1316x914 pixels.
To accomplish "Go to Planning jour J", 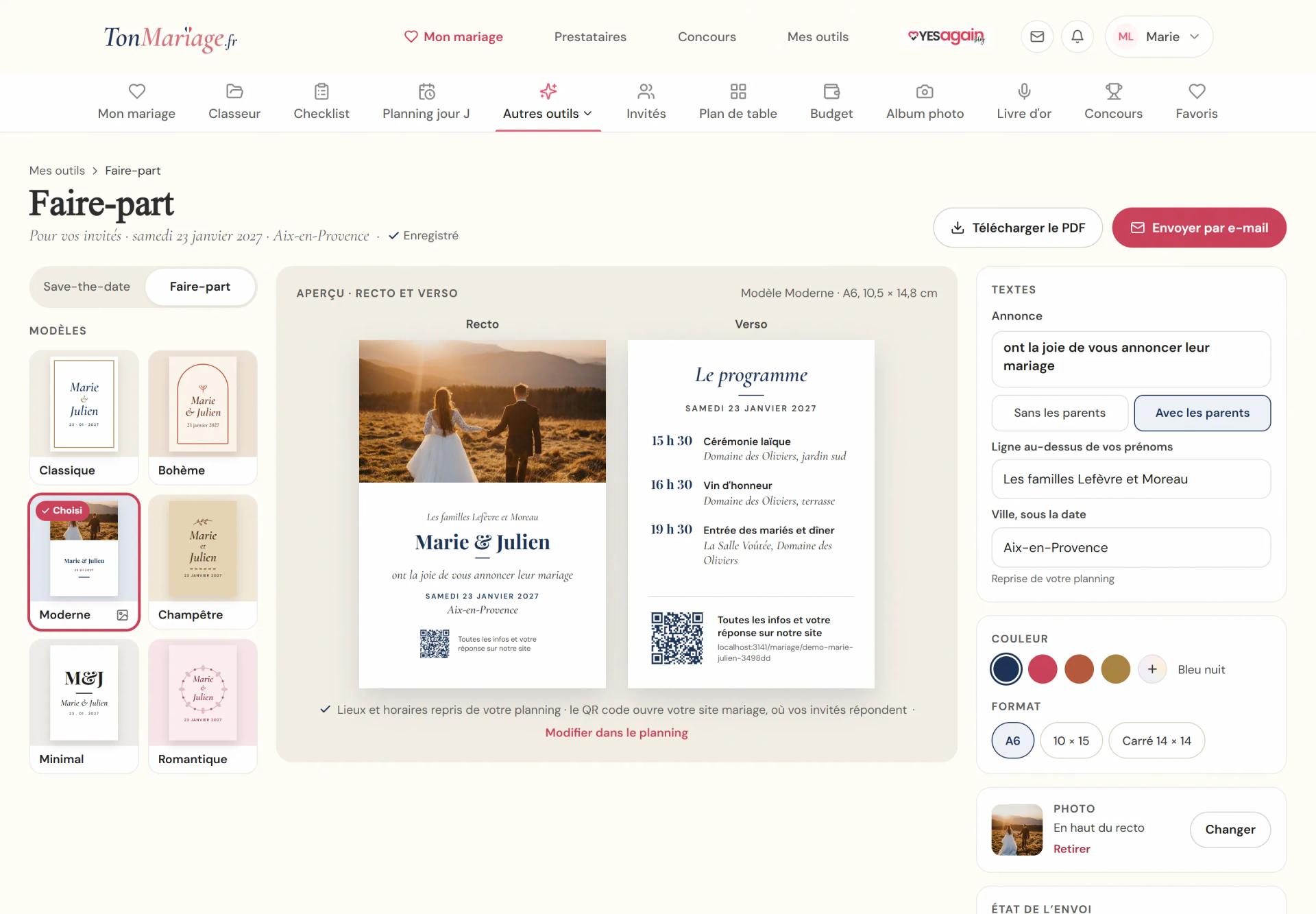I will pyautogui.click(x=426, y=102).
